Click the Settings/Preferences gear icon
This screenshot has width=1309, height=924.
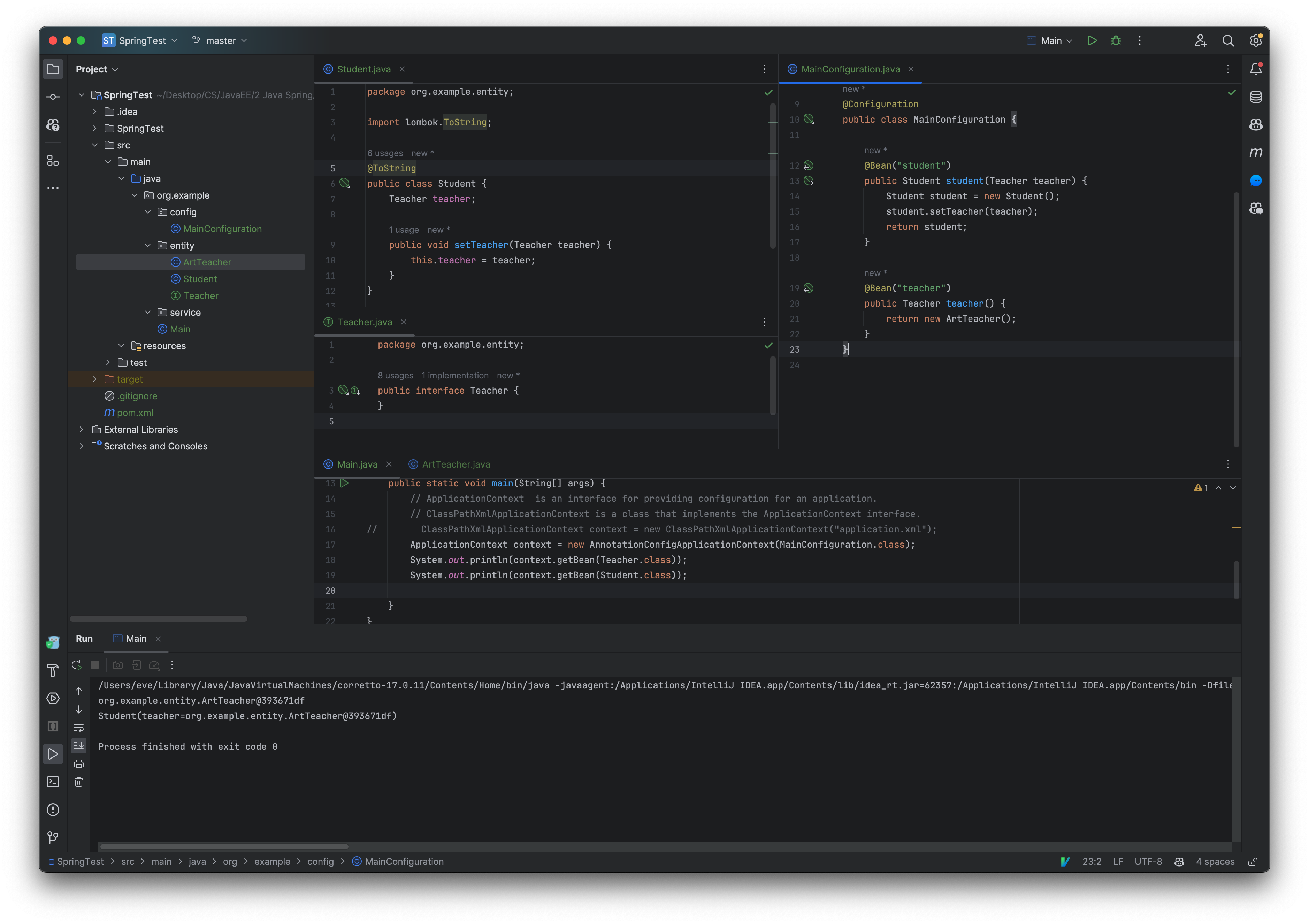point(1256,40)
